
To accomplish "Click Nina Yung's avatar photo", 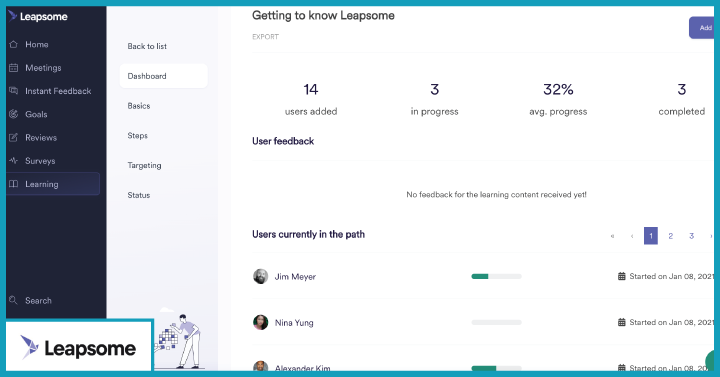I will pos(260,322).
